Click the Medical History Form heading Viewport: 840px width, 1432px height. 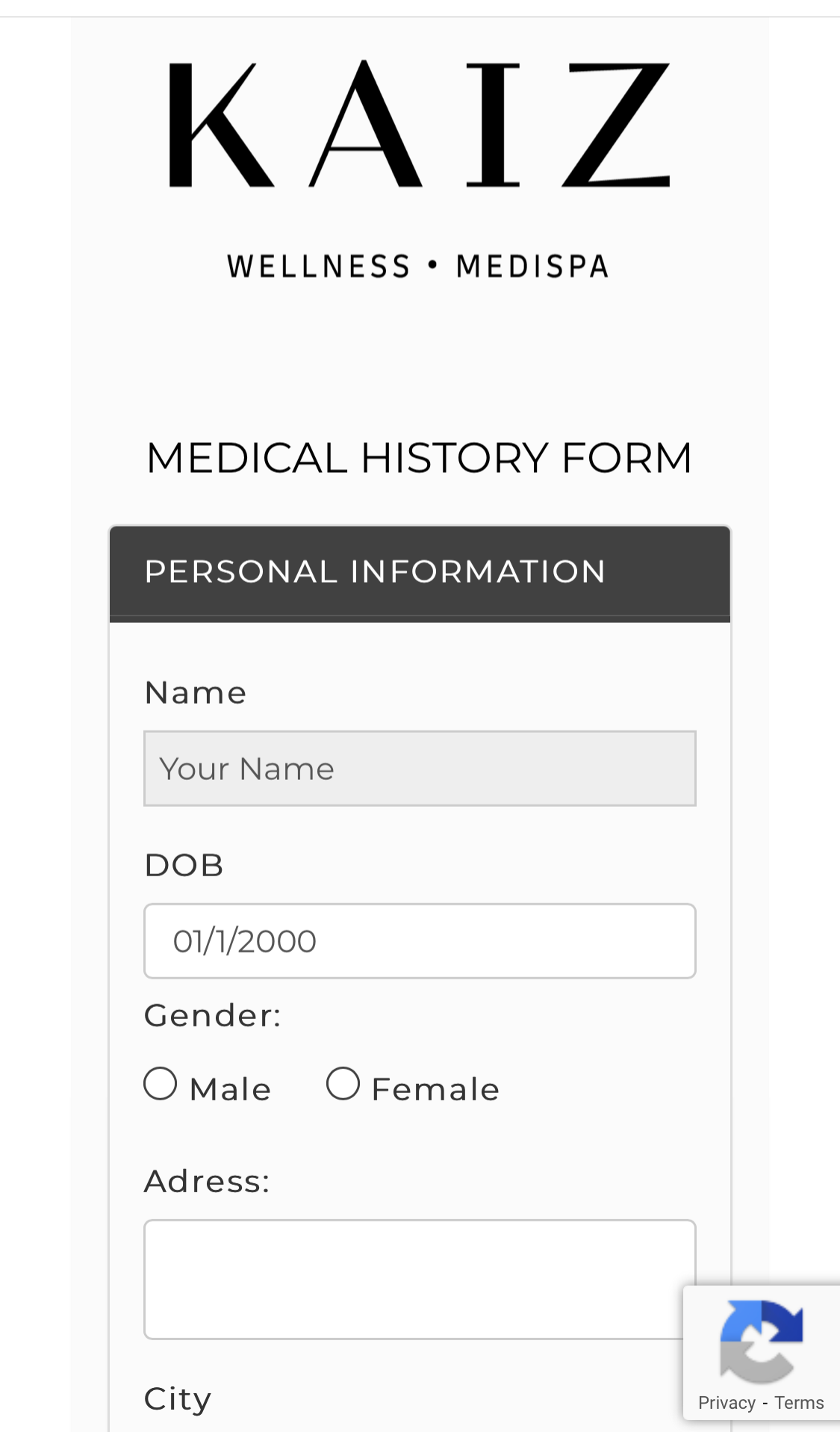(419, 458)
